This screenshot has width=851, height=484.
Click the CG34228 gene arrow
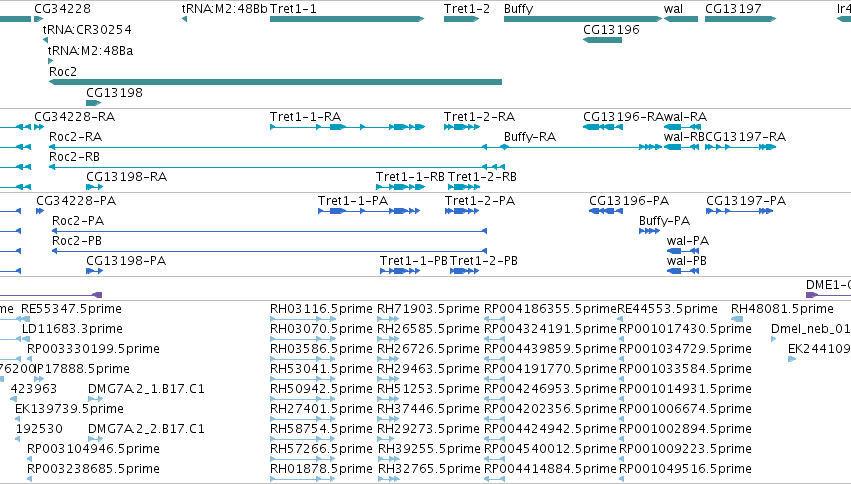click(x=39, y=19)
